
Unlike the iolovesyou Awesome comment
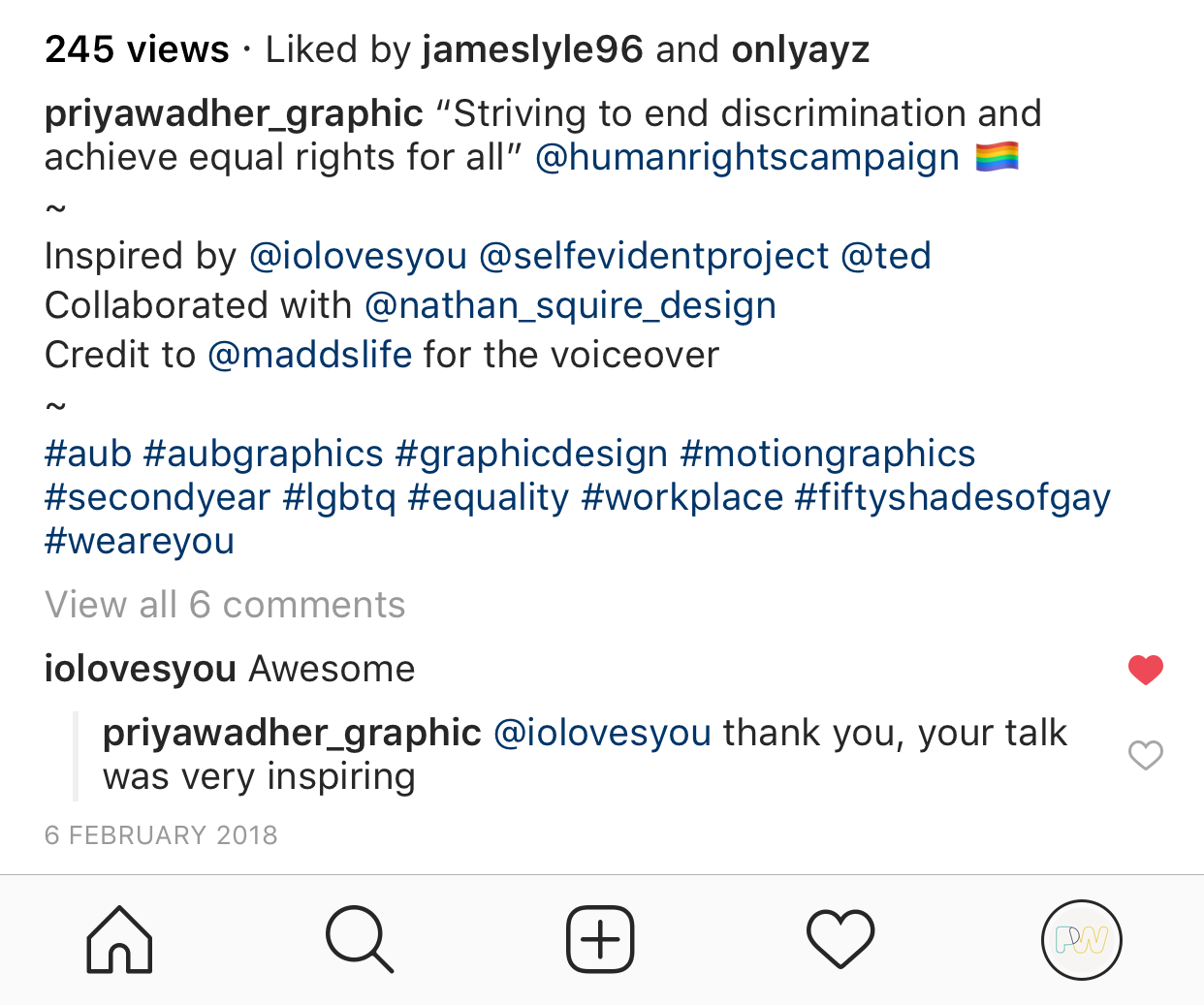coord(1145,670)
